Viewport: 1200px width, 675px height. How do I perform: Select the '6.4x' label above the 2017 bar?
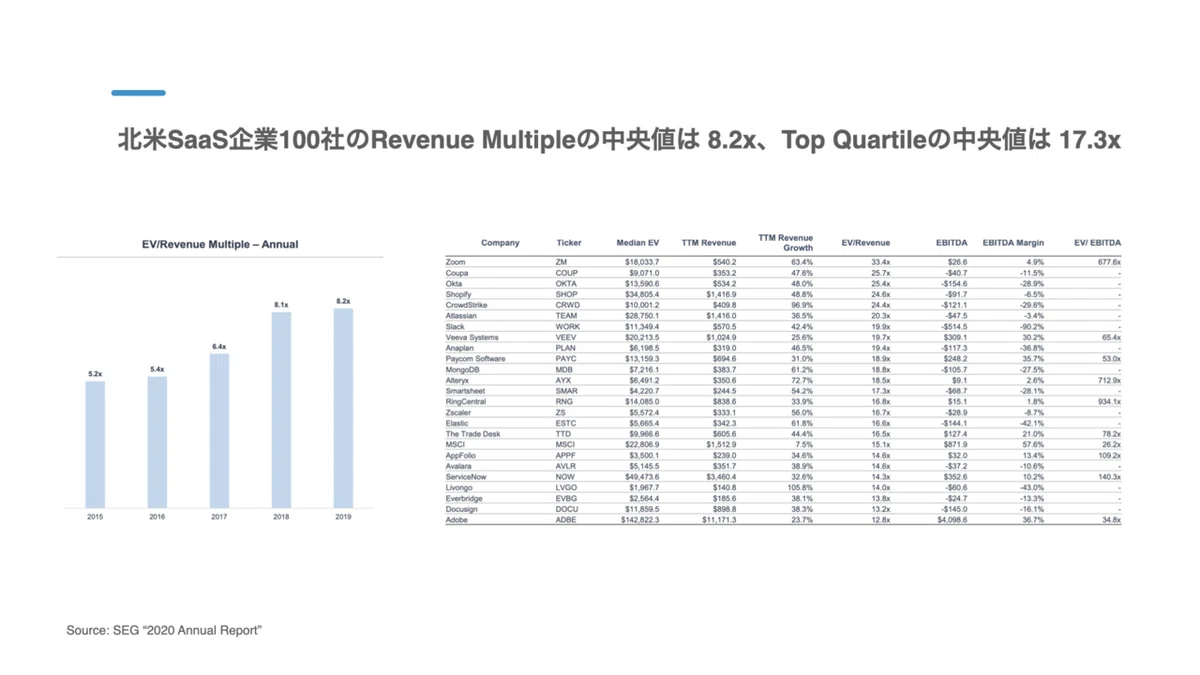[x=219, y=346]
